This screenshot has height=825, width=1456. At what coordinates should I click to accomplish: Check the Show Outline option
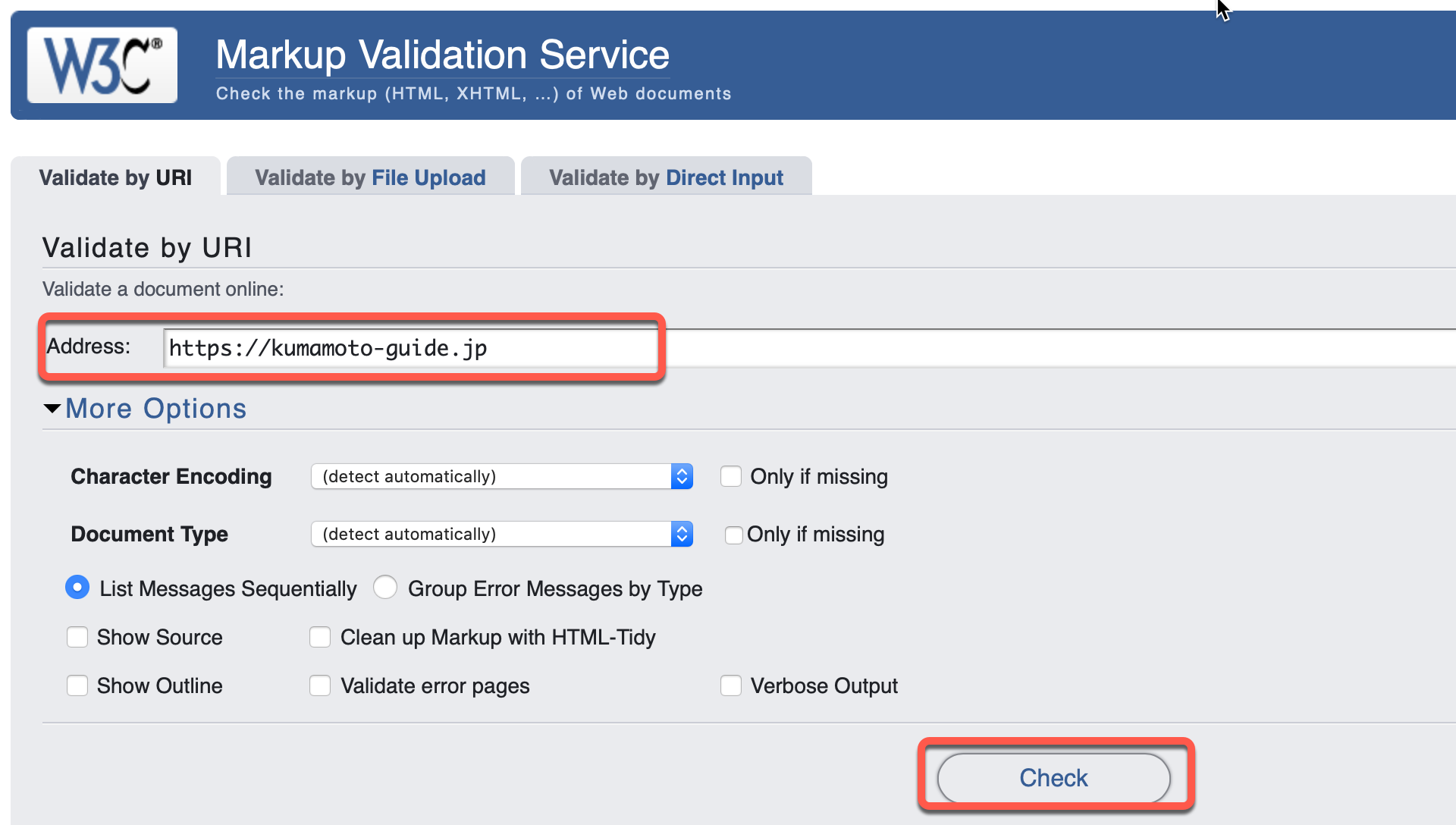click(77, 685)
